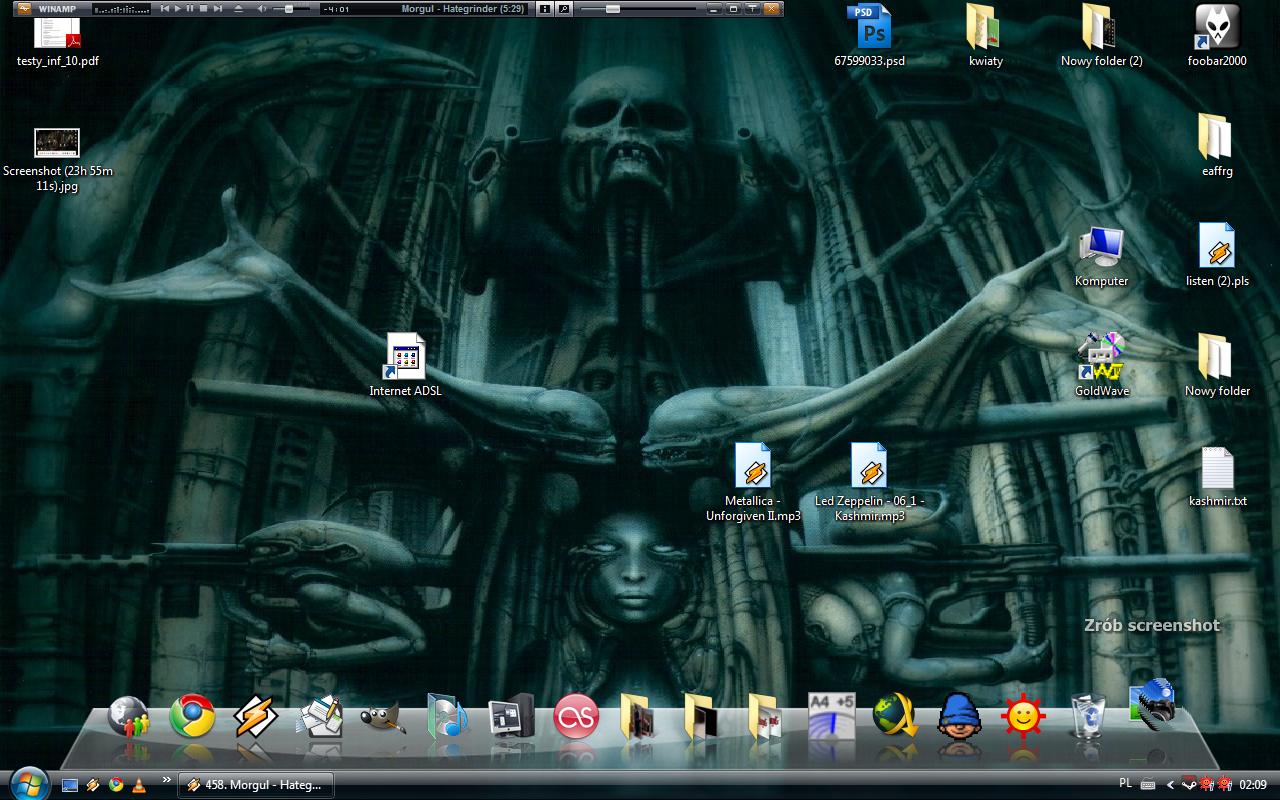The width and height of the screenshot is (1280, 800).
Task: Stop playback in Winamp
Action: pos(203,8)
